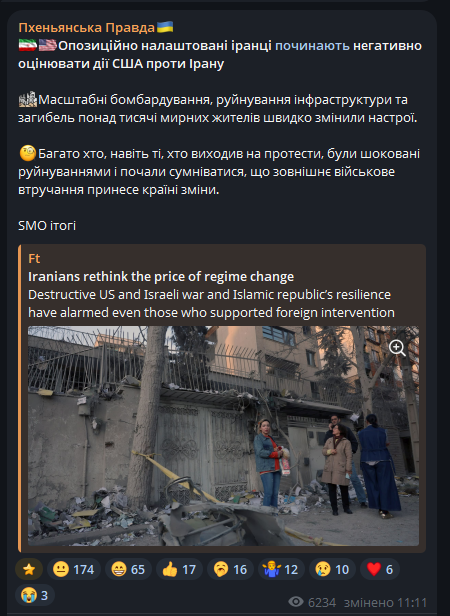Zoom the preview image with magnifier icon

coord(397,348)
